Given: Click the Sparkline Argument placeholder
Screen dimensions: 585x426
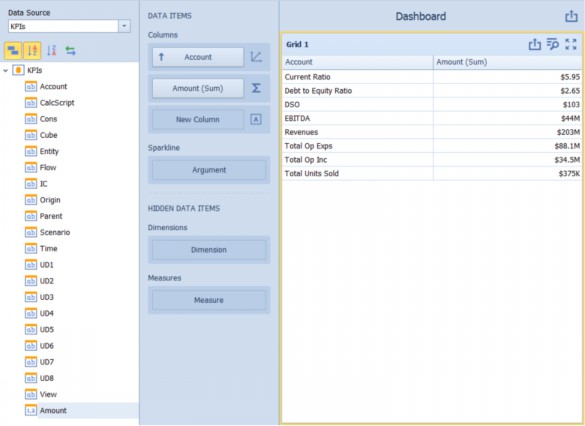Looking at the screenshot, I should pyautogui.click(x=209, y=170).
